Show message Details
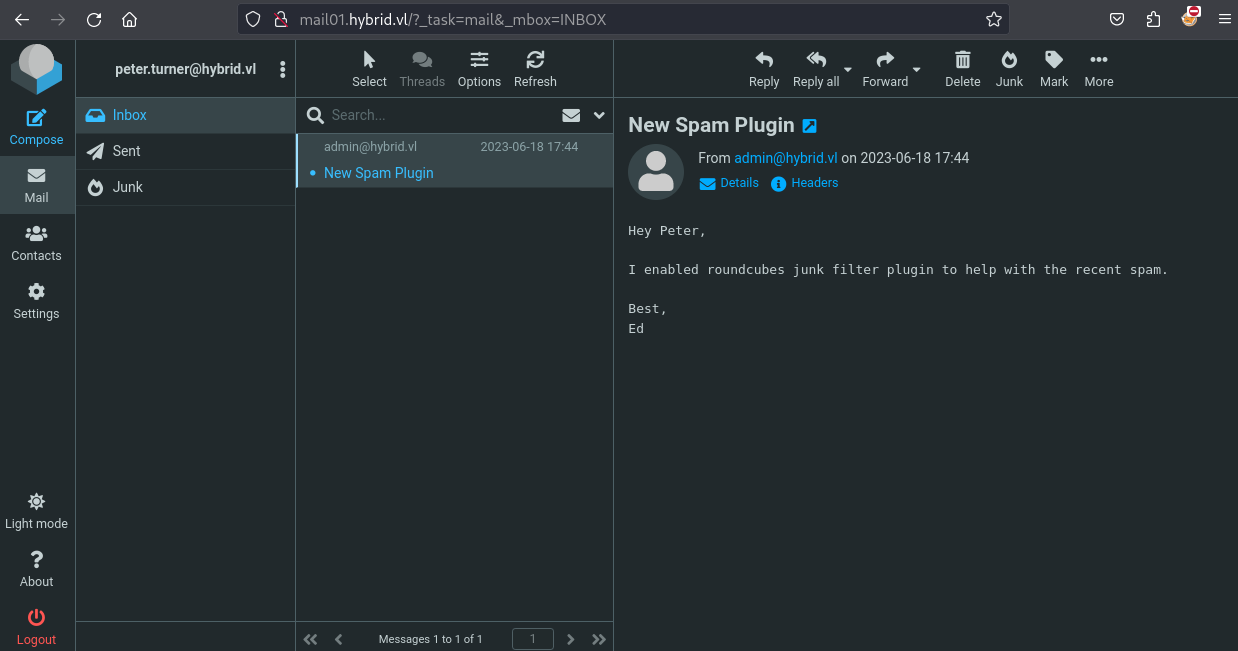 pos(729,183)
